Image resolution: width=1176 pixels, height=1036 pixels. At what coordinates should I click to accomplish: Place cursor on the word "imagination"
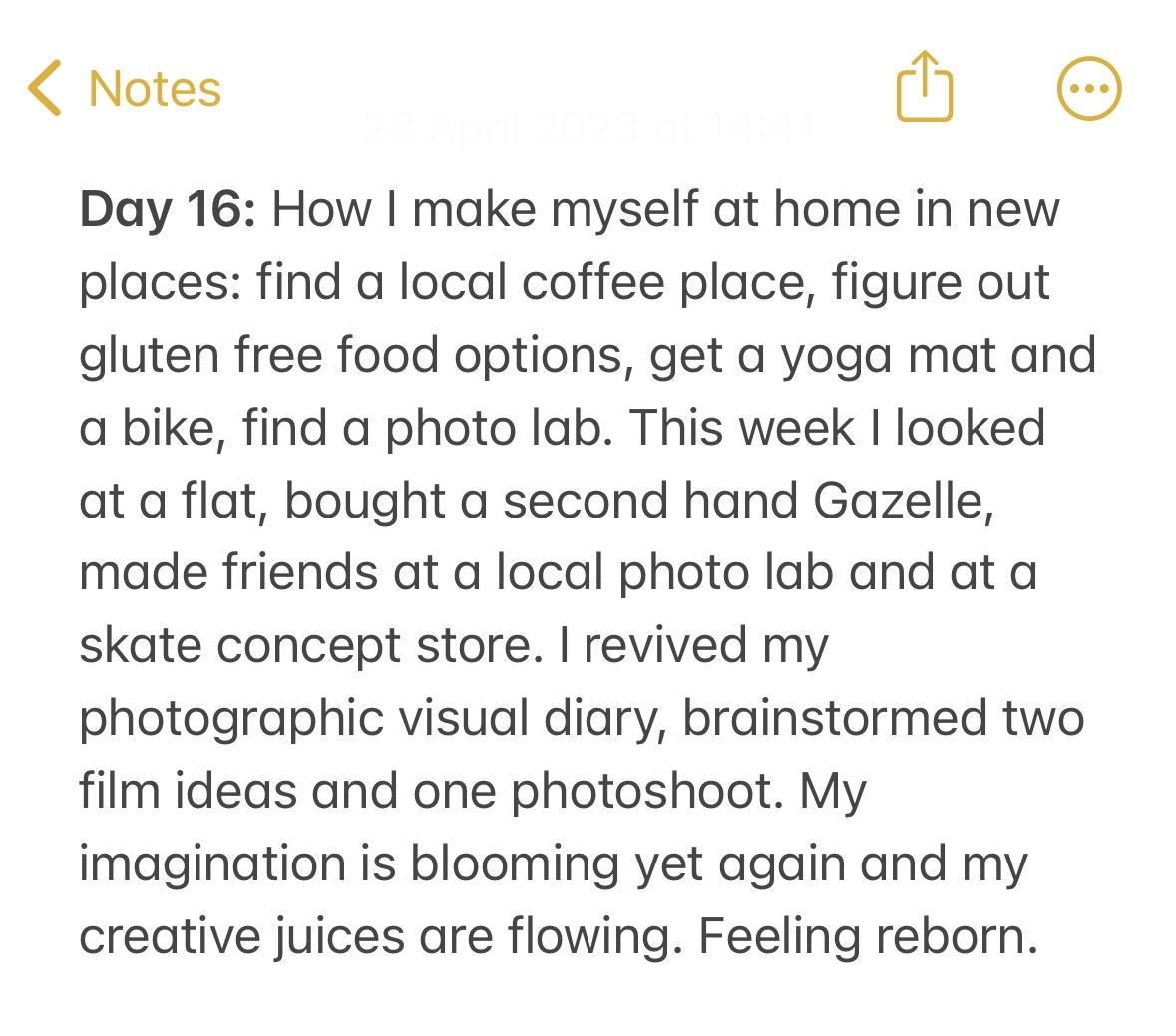212,864
